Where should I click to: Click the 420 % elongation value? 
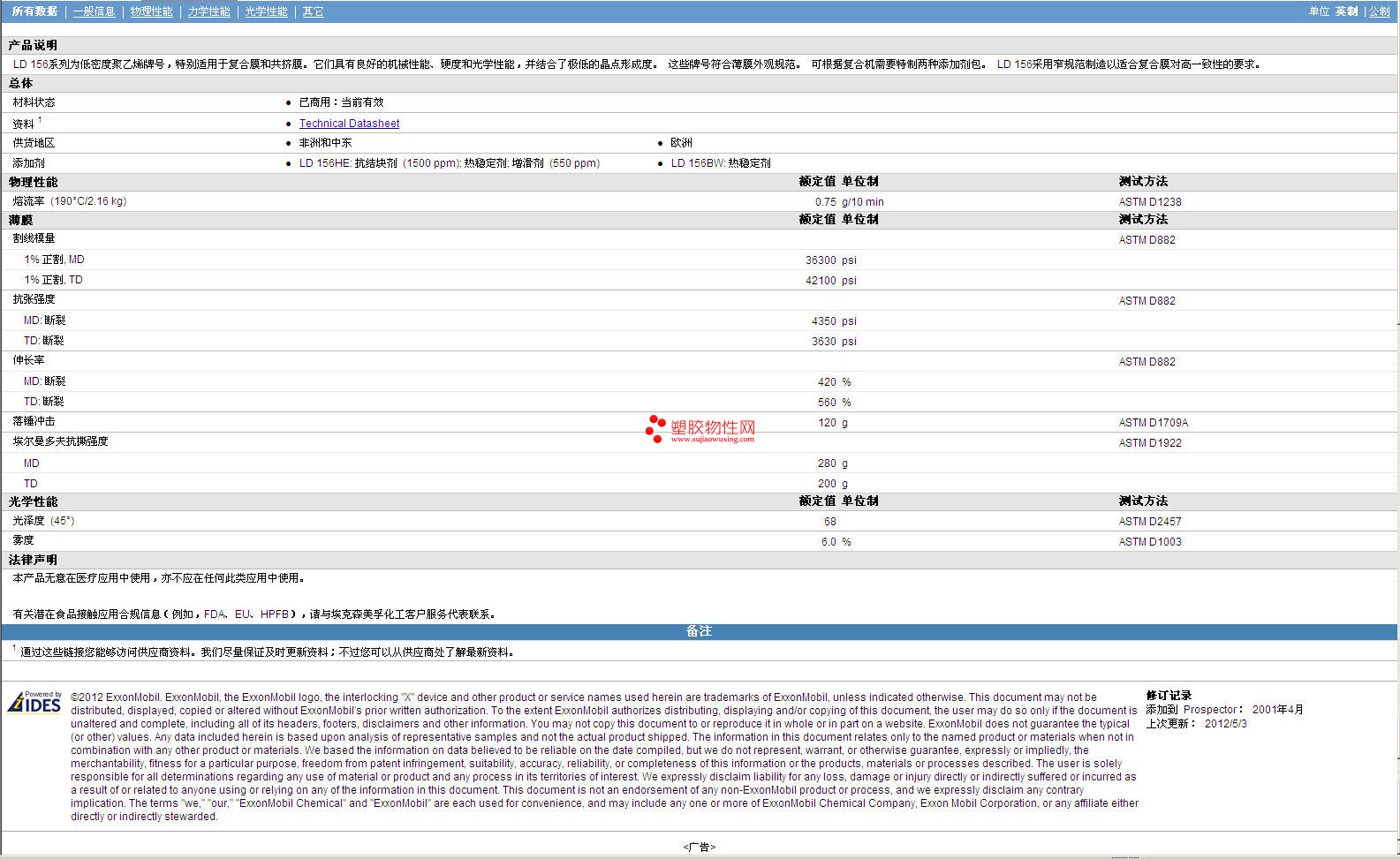[x=834, y=382]
